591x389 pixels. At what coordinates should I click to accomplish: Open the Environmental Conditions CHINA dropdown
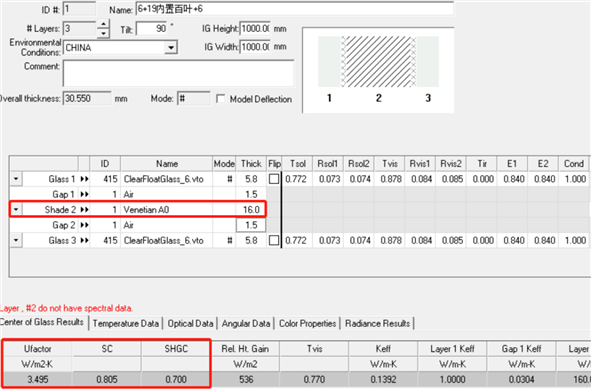click(x=171, y=48)
